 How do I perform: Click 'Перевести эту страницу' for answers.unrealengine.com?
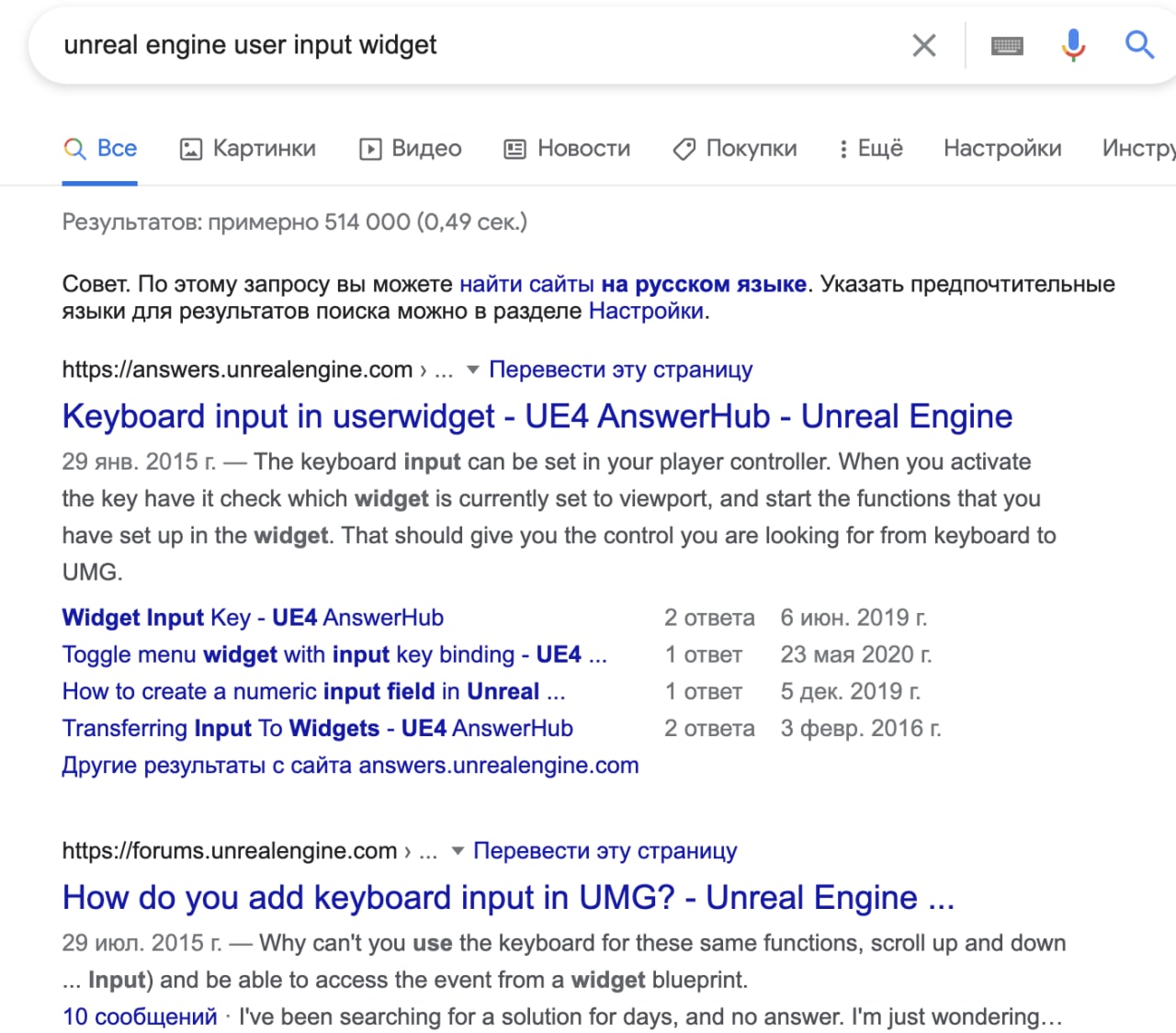pos(620,369)
